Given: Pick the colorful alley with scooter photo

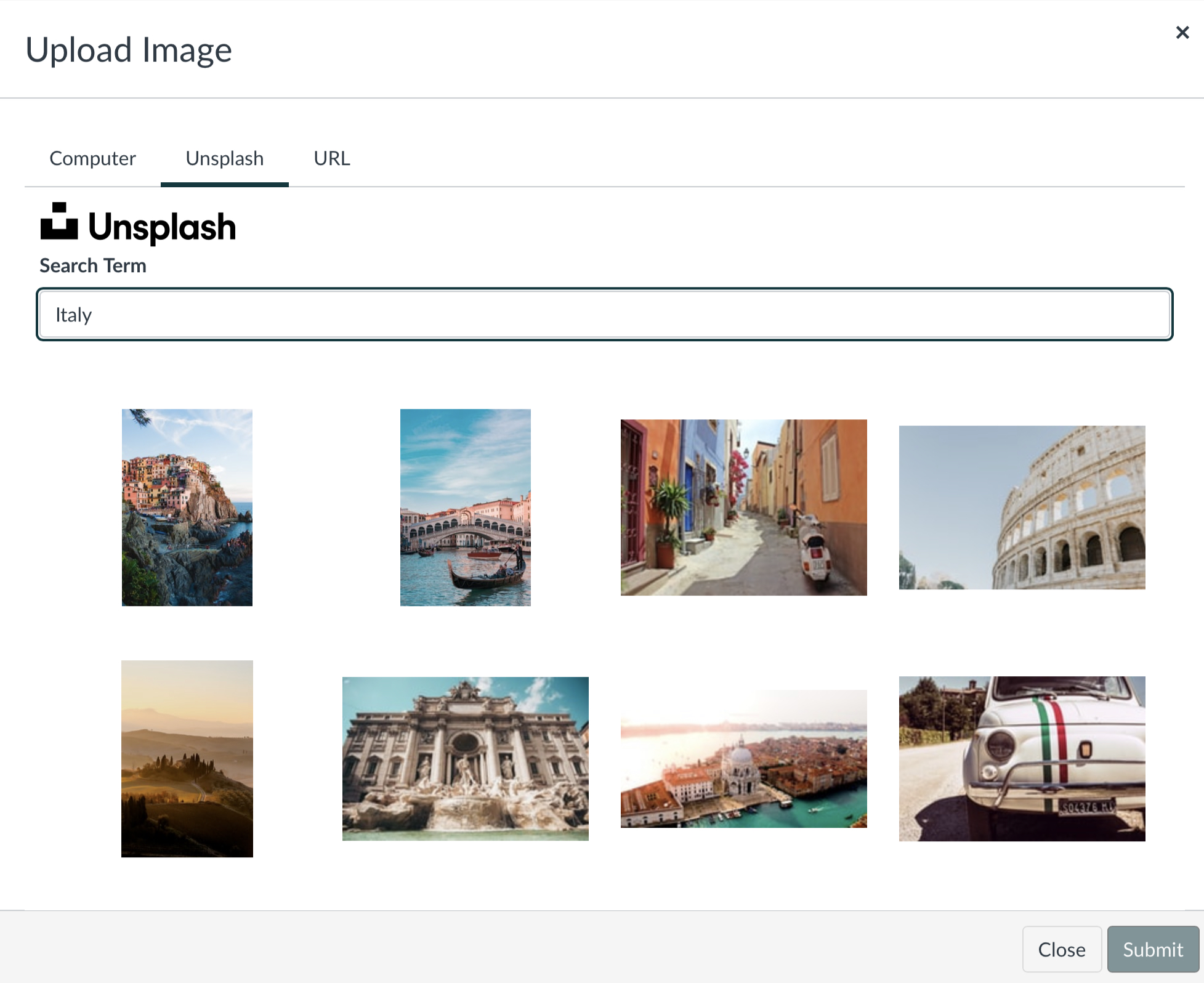Looking at the screenshot, I should [743, 507].
